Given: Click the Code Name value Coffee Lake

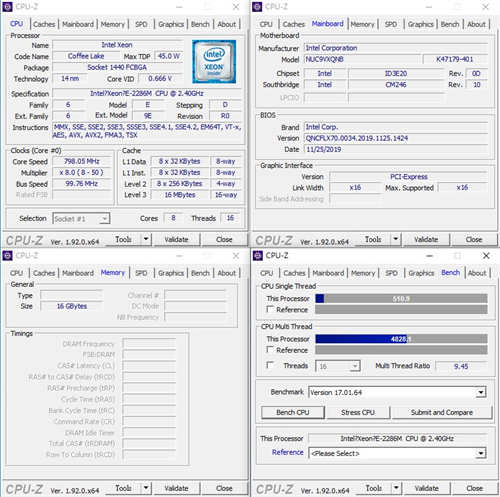Looking at the screenshot, I should coord(86,56).
